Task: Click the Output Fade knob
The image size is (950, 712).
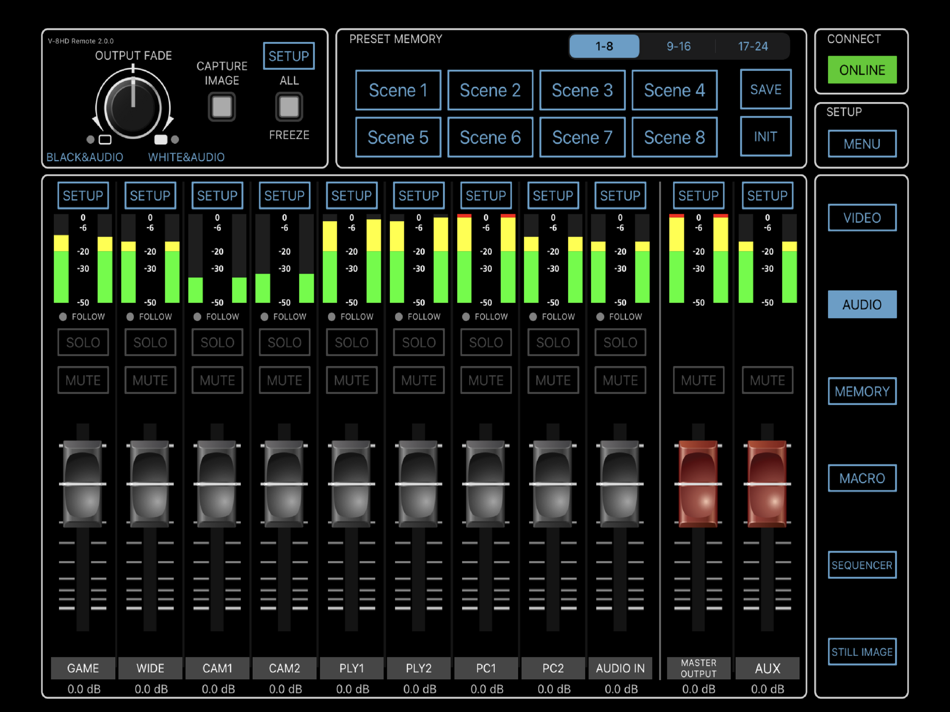Action: [132, 103]
